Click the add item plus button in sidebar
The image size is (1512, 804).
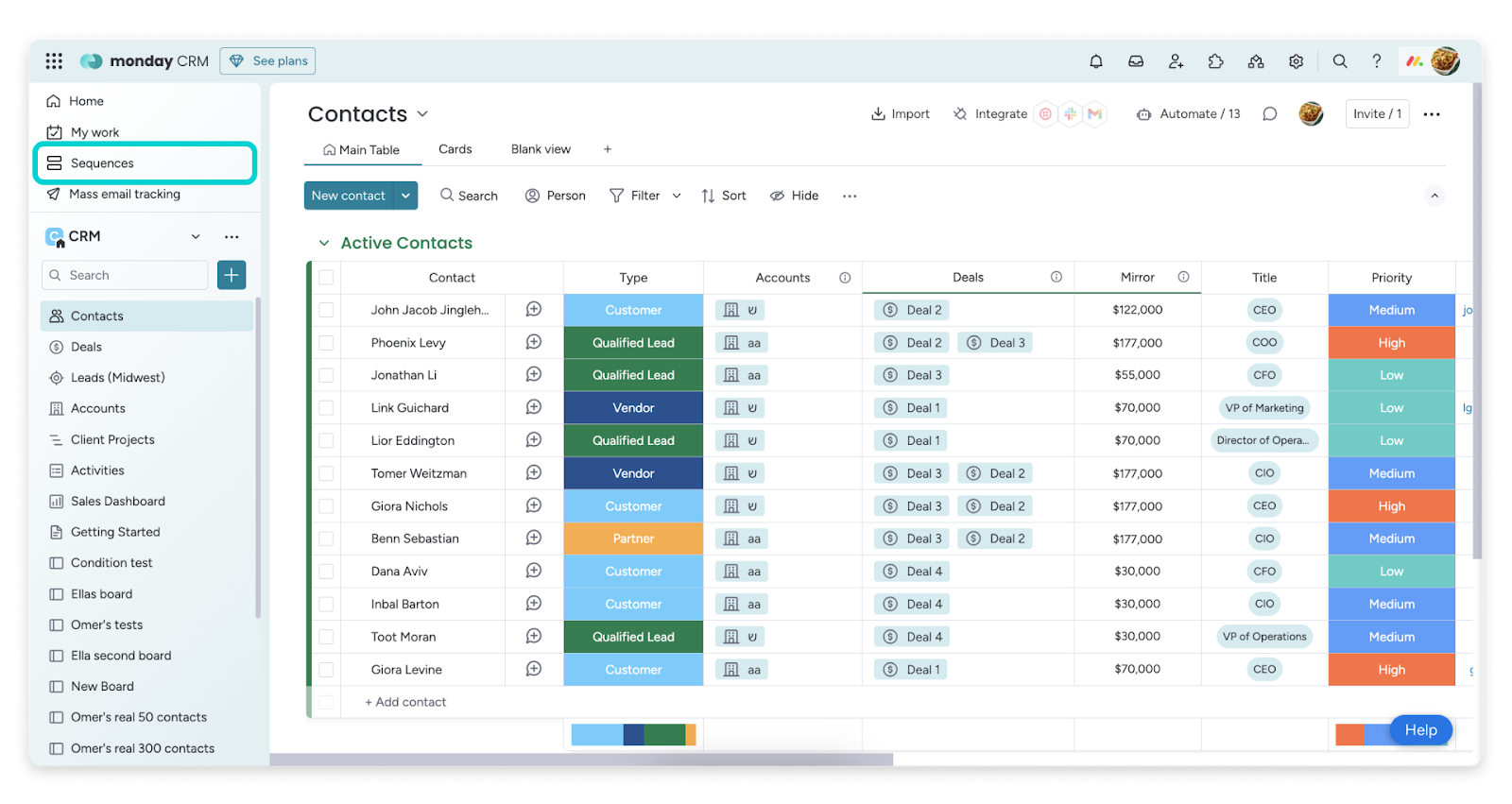[232, 275]
